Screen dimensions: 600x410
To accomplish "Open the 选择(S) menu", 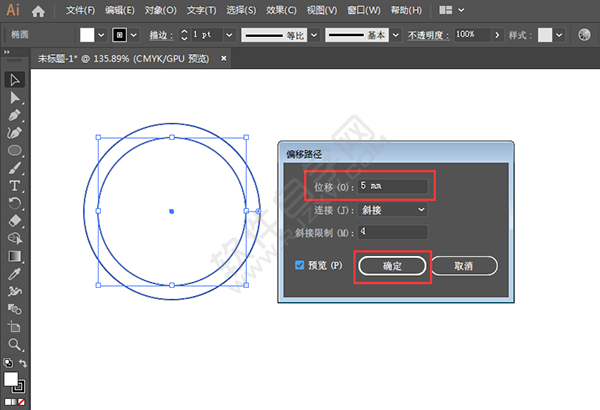I will tap(241, 10).
